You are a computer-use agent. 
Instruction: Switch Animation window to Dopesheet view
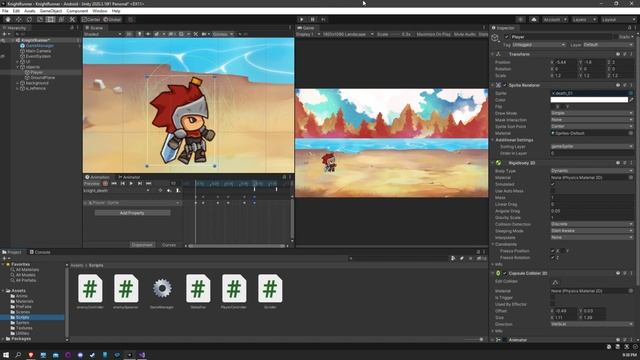point(142,245)
